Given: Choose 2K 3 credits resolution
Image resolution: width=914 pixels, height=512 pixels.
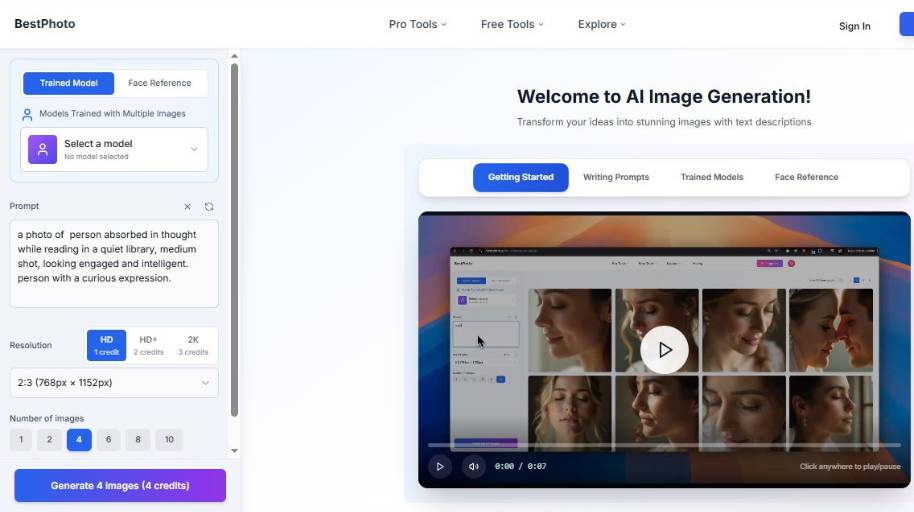Looking at the screenshot, I should pos(193,345).
